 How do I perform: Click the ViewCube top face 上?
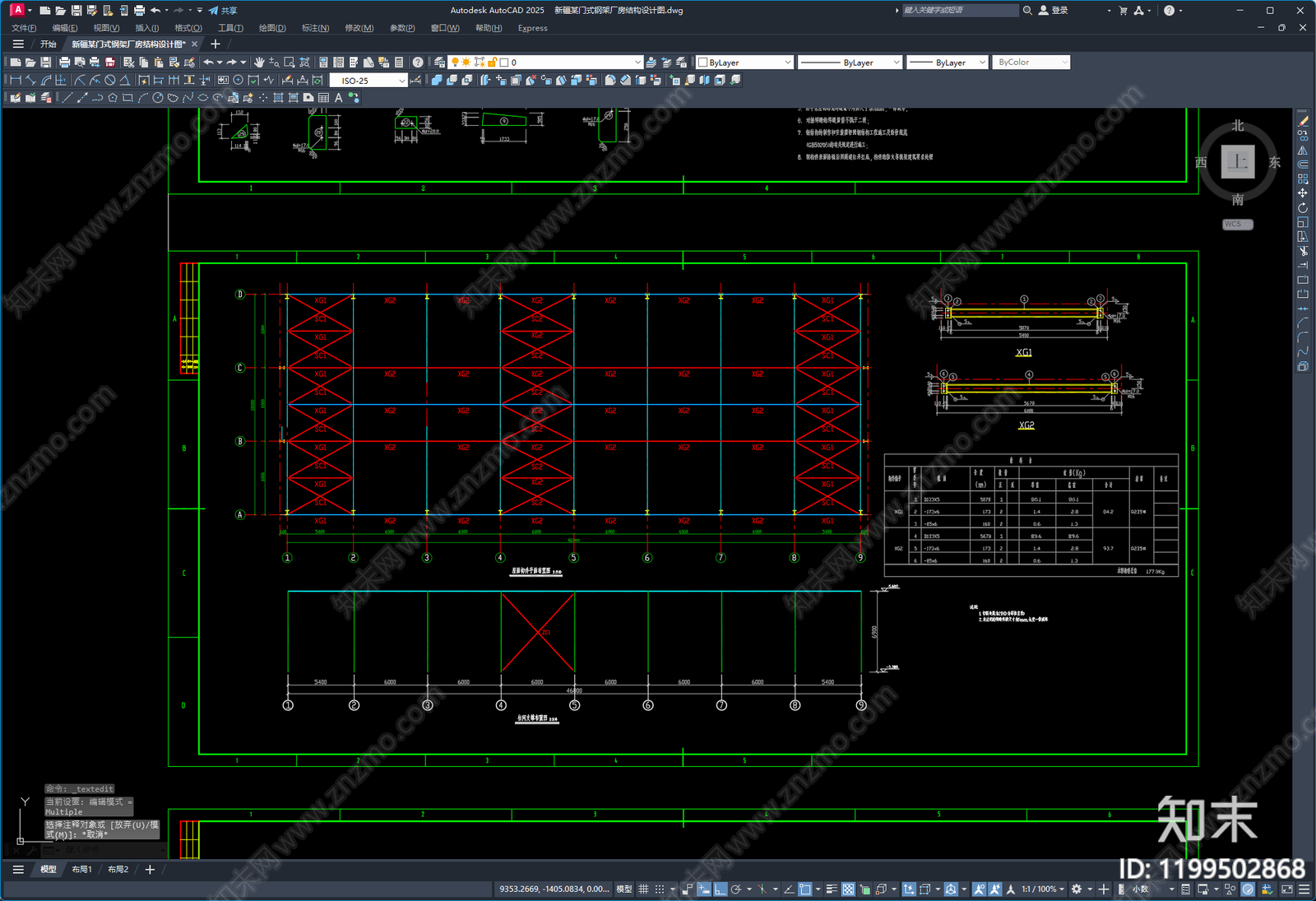pyautogui.click(x=1238, y=162)
